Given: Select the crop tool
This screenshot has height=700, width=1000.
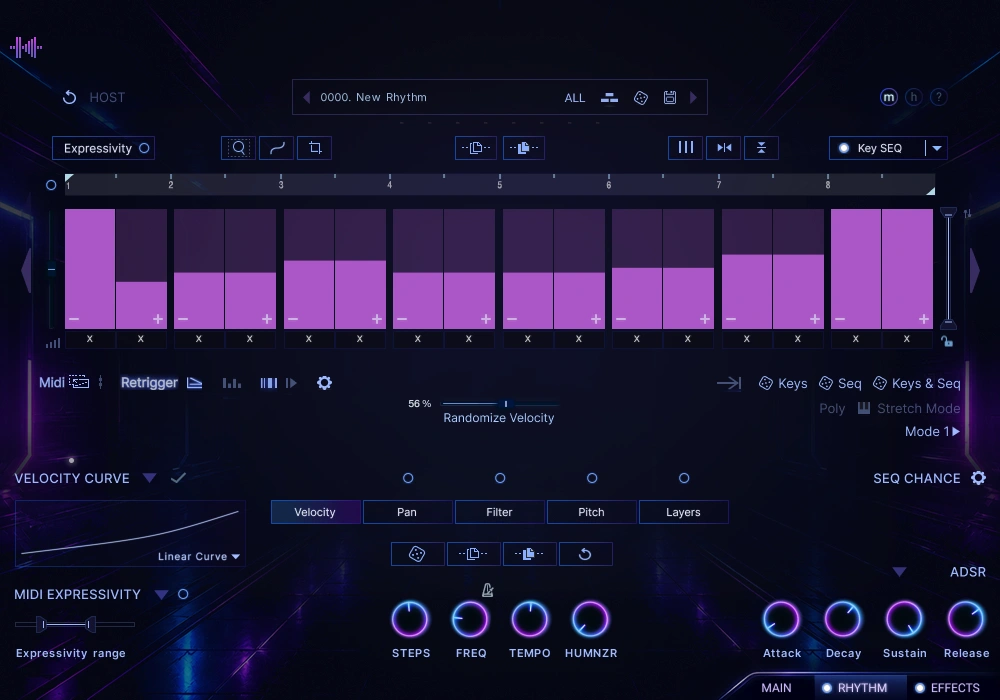Looking at the screenshot, I should point(314,148).
